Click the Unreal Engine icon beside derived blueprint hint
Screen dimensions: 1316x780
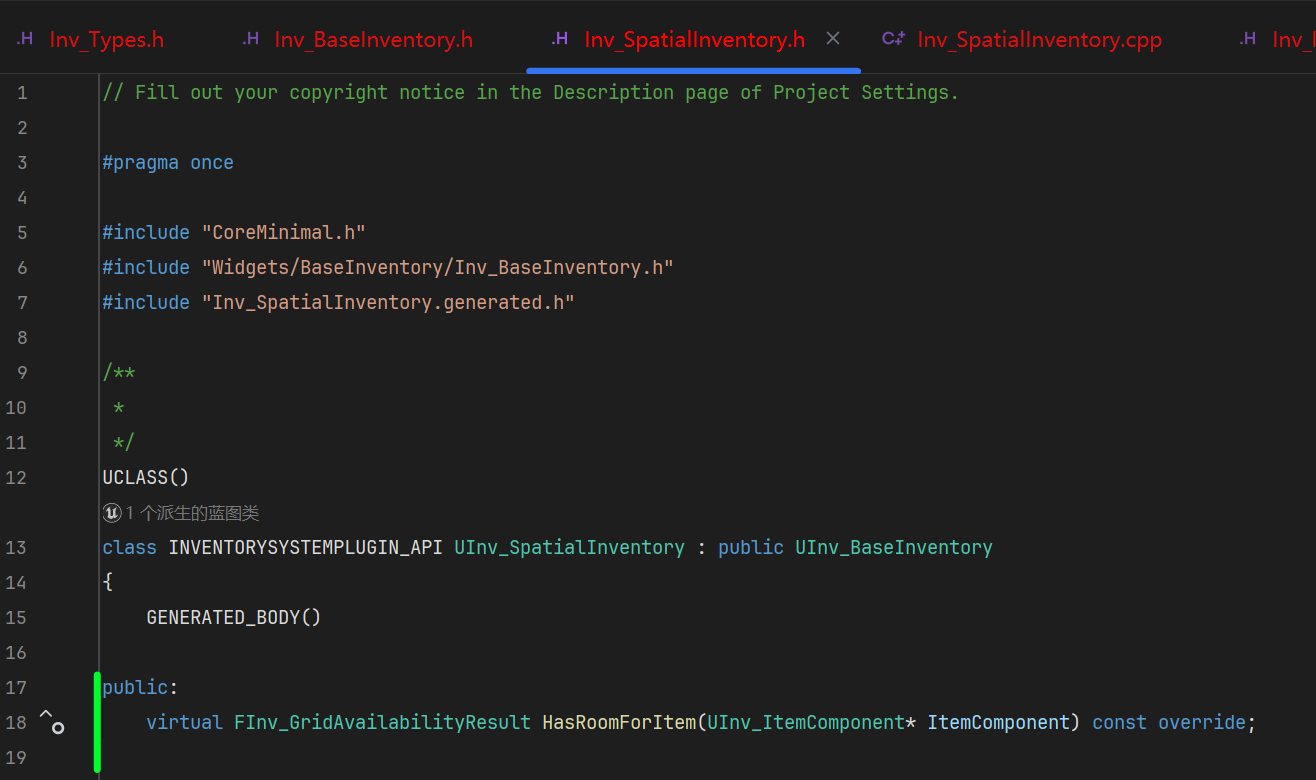click(111, 513)
